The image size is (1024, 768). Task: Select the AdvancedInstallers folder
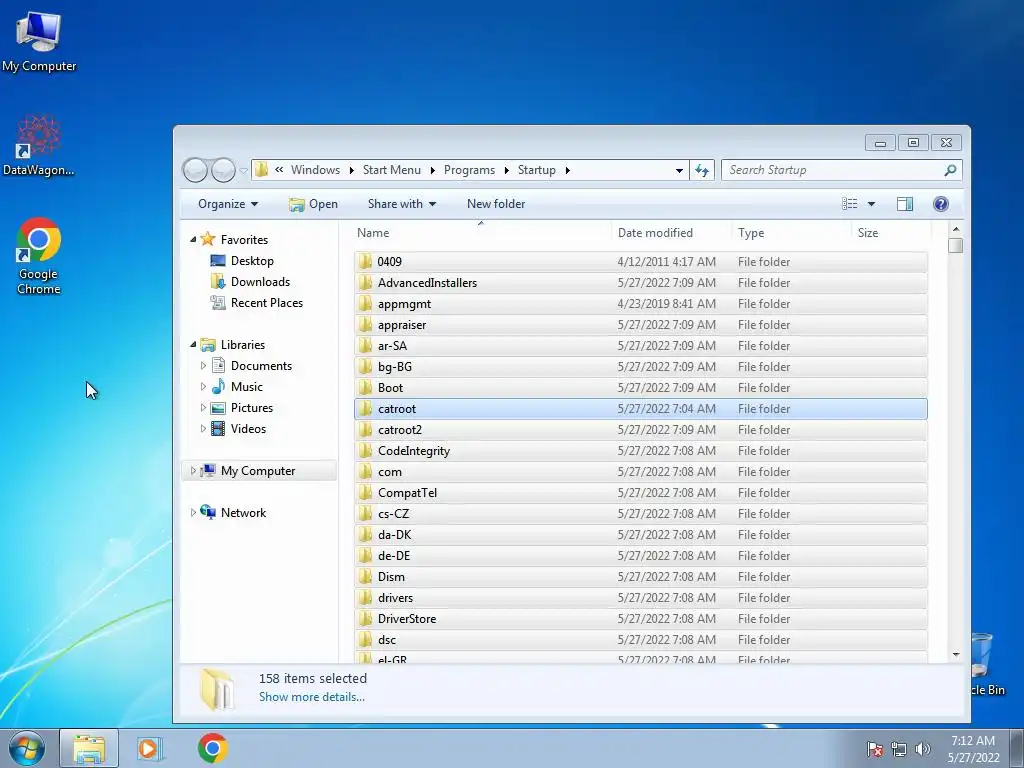click(x=641, y=283)
